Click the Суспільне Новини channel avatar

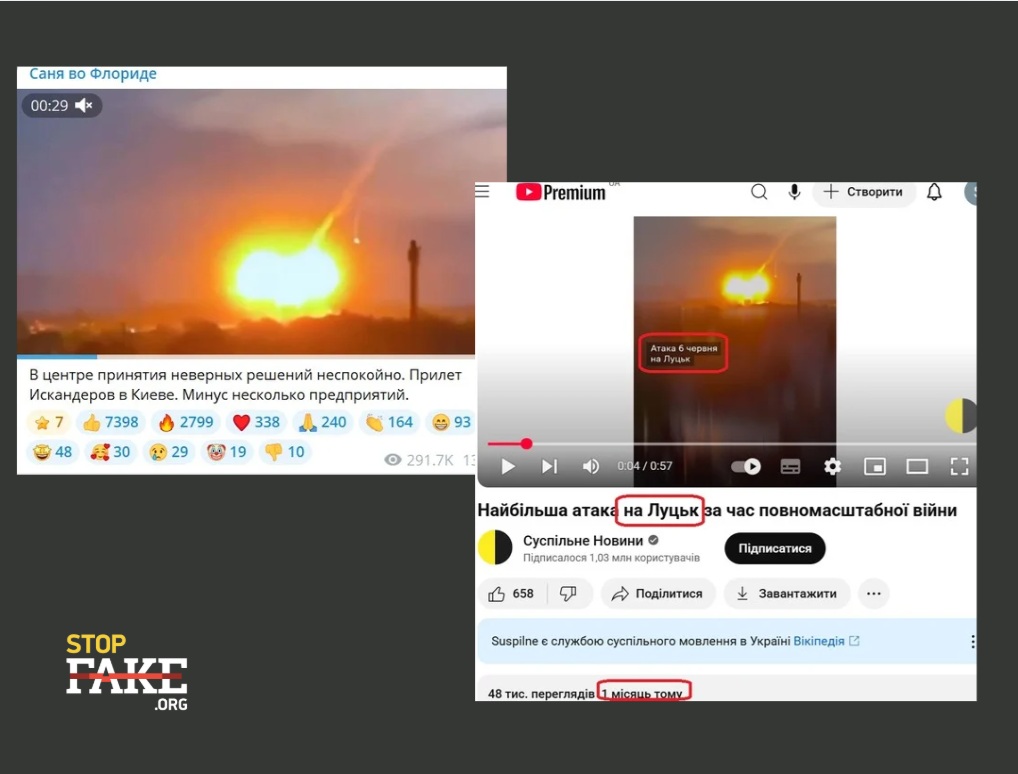[495, 547]
